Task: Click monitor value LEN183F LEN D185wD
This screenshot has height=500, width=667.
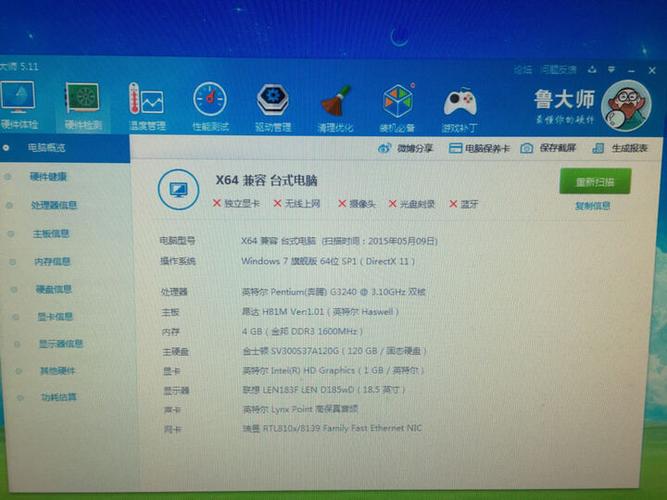Action: click(324, 390)
